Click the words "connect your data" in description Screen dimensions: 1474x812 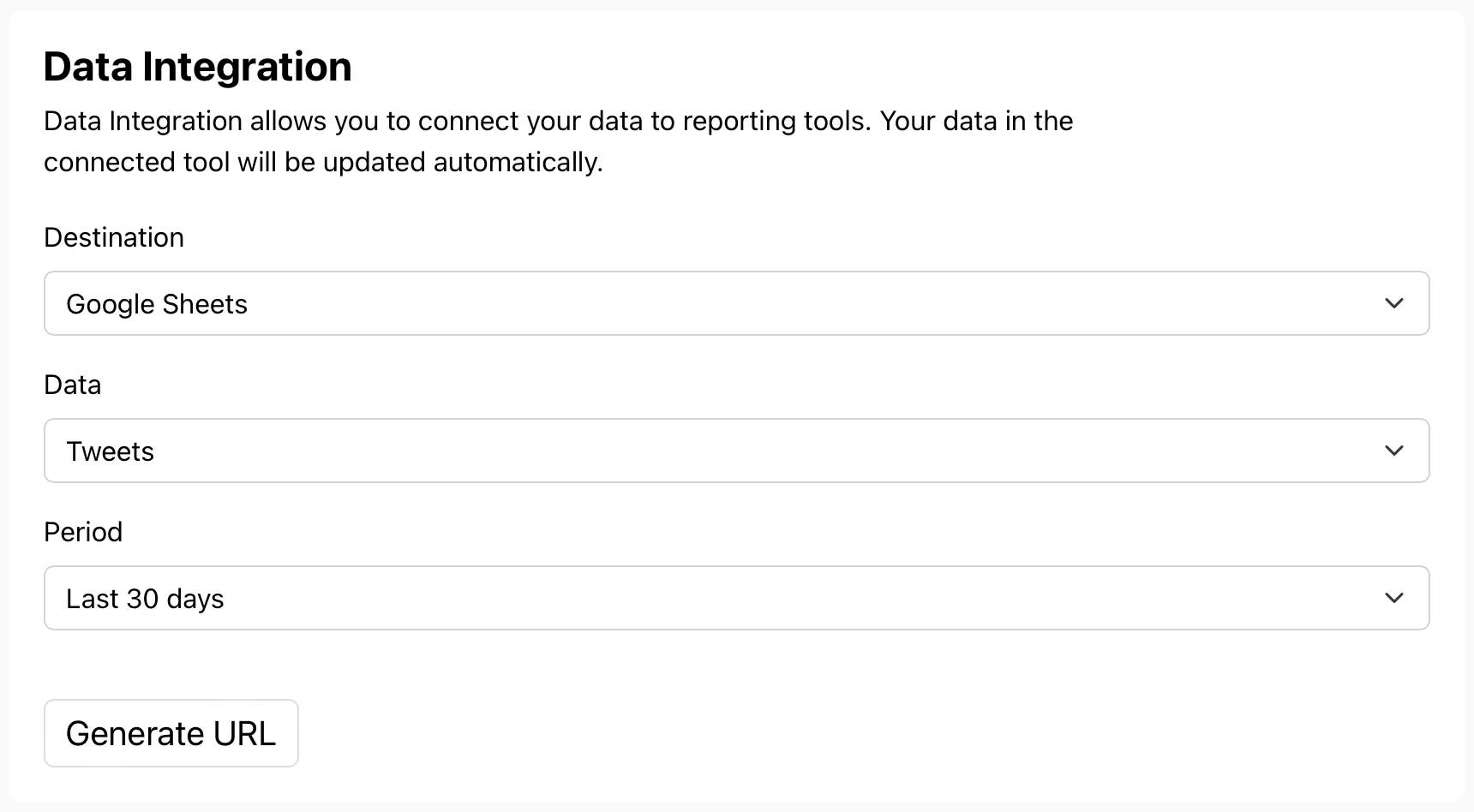[530, 121]
